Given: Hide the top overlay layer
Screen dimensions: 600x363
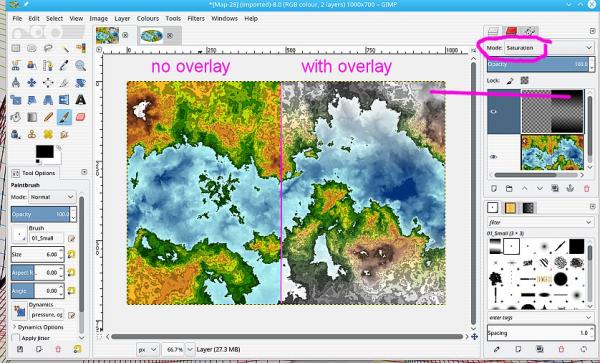Looking at the screenshot, I should pos(494,112).
